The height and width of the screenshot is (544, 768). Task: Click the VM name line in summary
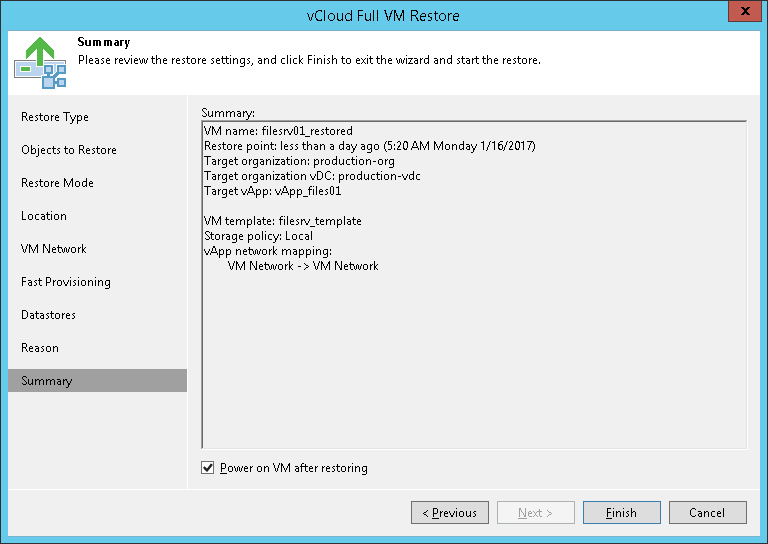click(x=278, y=131)
